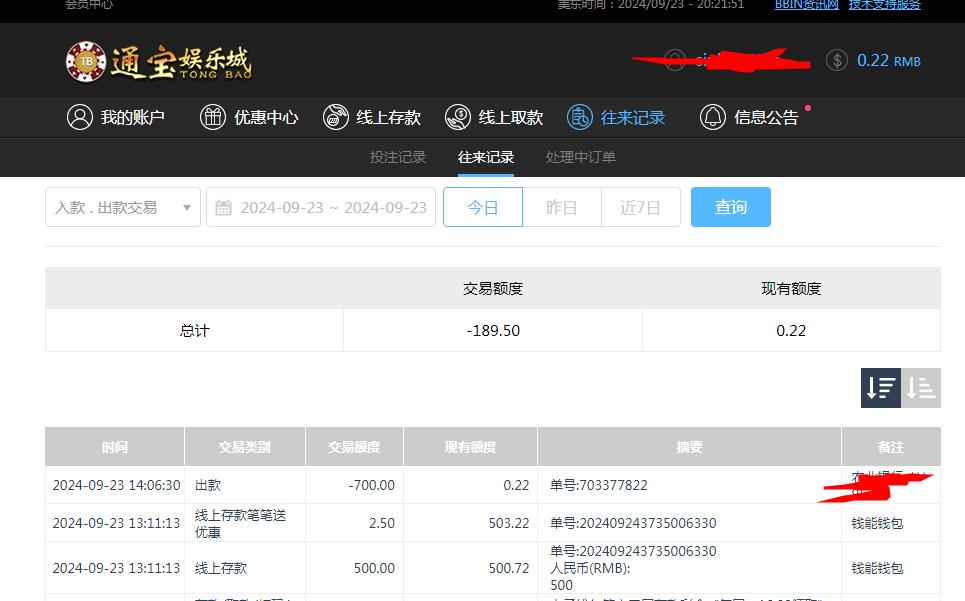Click the descending sort icon
The width and height of the screenshot is (965, 601).
[x=880, y=388]
